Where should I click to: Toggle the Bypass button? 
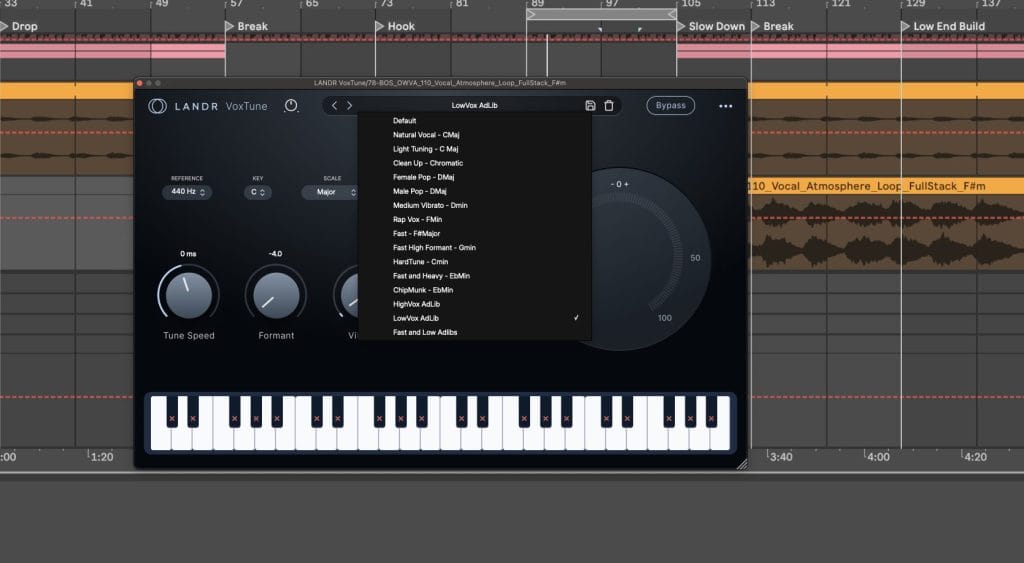670,105
